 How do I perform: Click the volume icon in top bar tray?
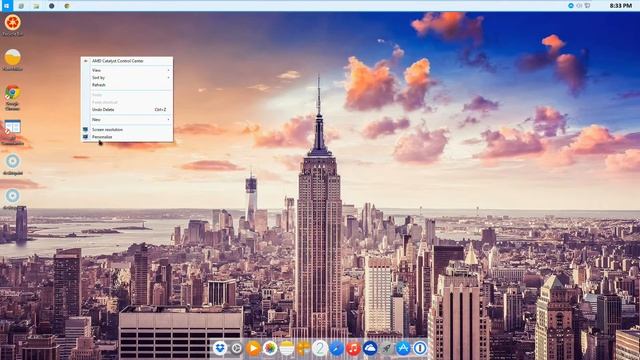(x=579, y=6)
